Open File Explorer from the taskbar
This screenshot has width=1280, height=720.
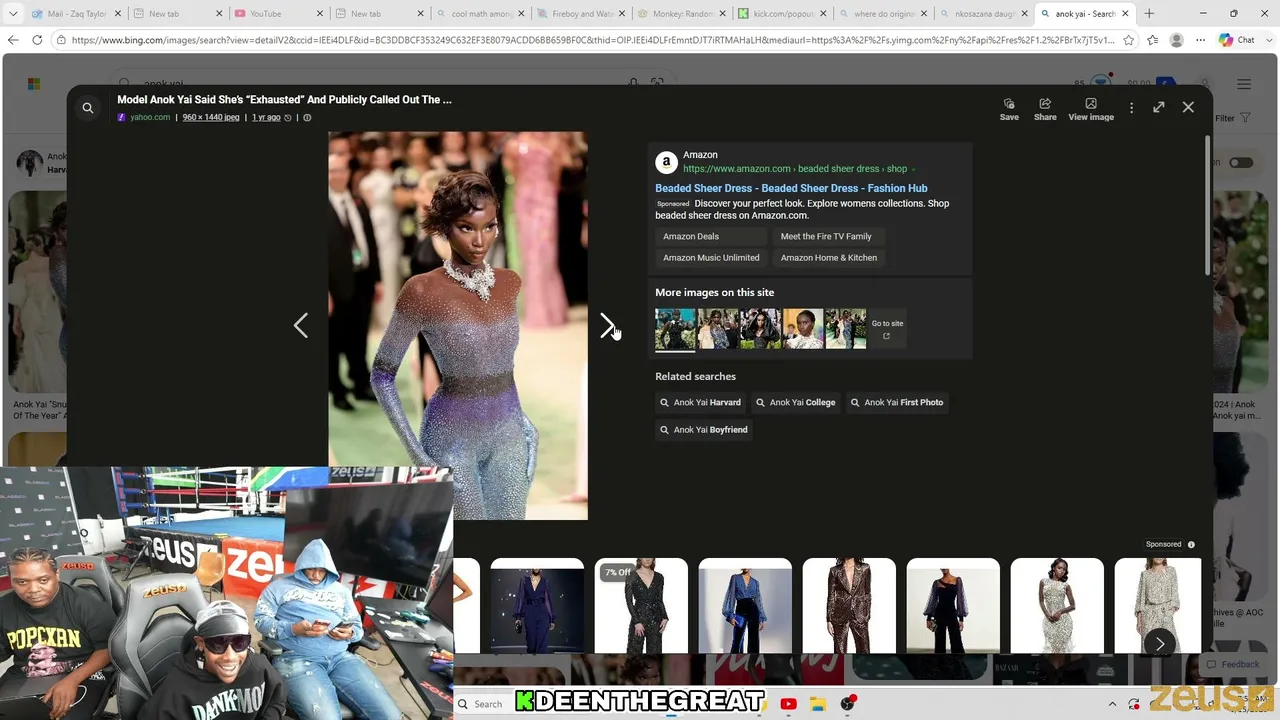pyautogui.click(x=817, y=704)
